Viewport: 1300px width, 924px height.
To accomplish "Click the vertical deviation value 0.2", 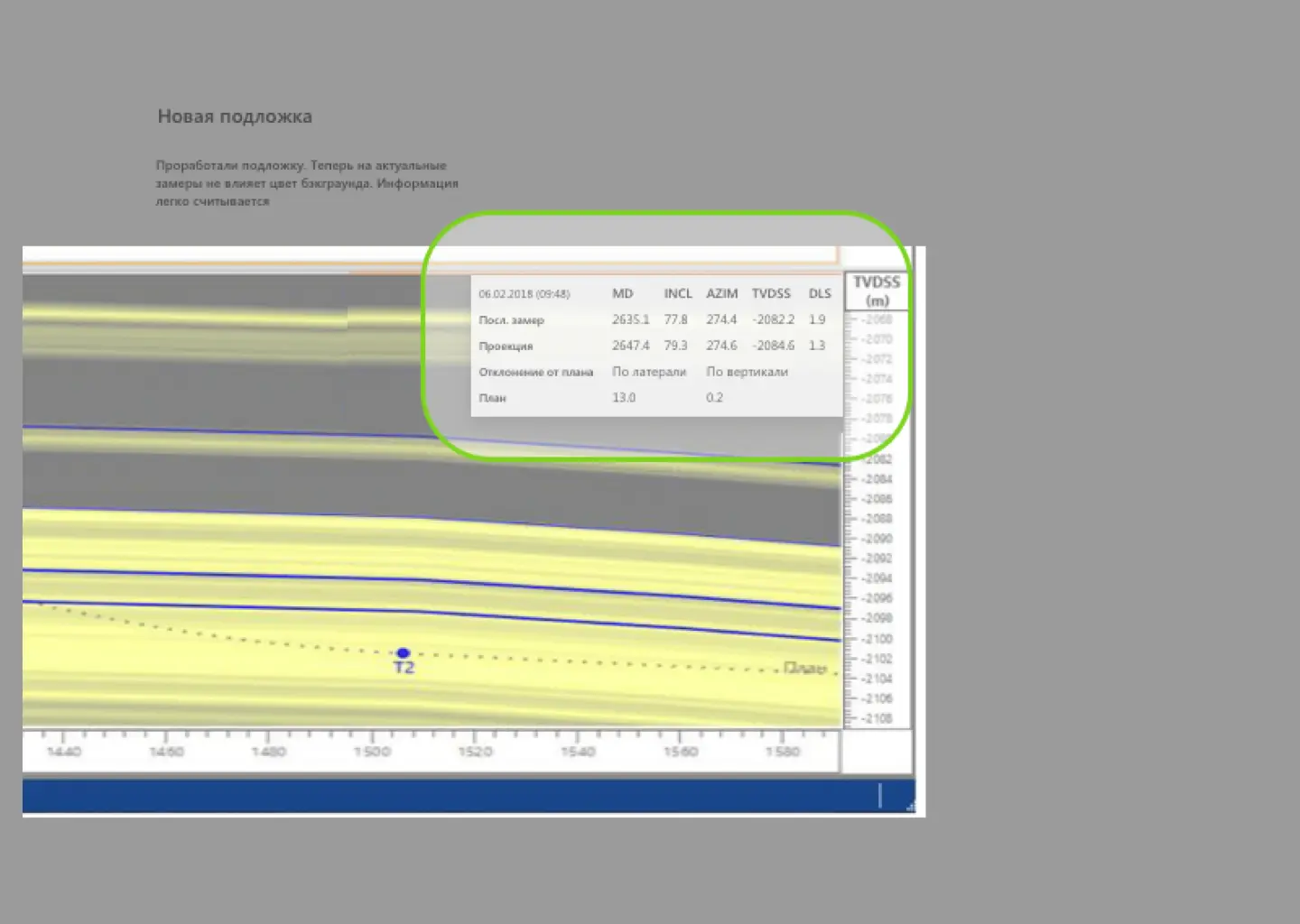I will pyautogui.click(x=714, y=397).
